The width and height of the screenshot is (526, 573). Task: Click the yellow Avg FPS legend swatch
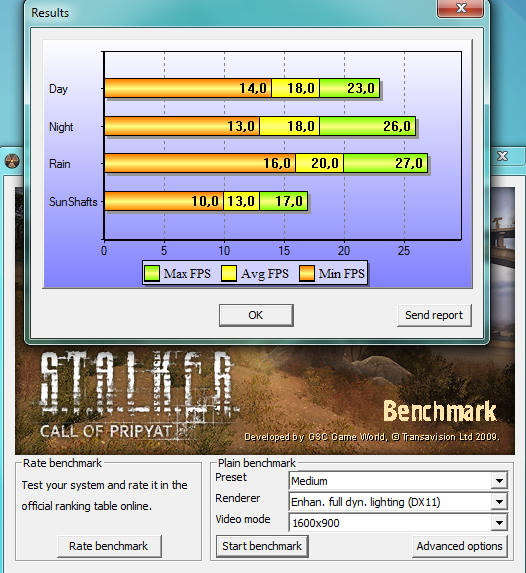pos(229,273)
